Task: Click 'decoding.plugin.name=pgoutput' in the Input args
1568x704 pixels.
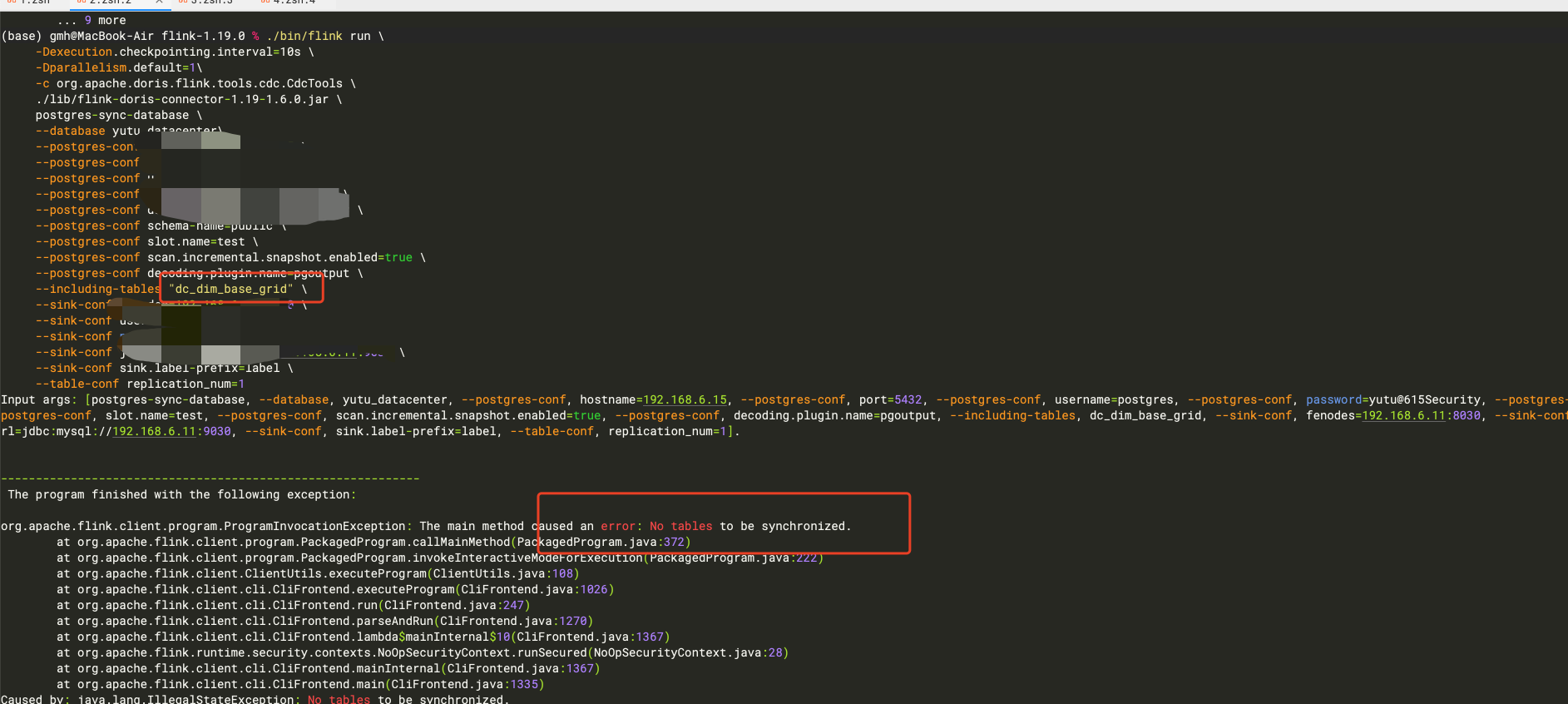Action: [834, 416]
